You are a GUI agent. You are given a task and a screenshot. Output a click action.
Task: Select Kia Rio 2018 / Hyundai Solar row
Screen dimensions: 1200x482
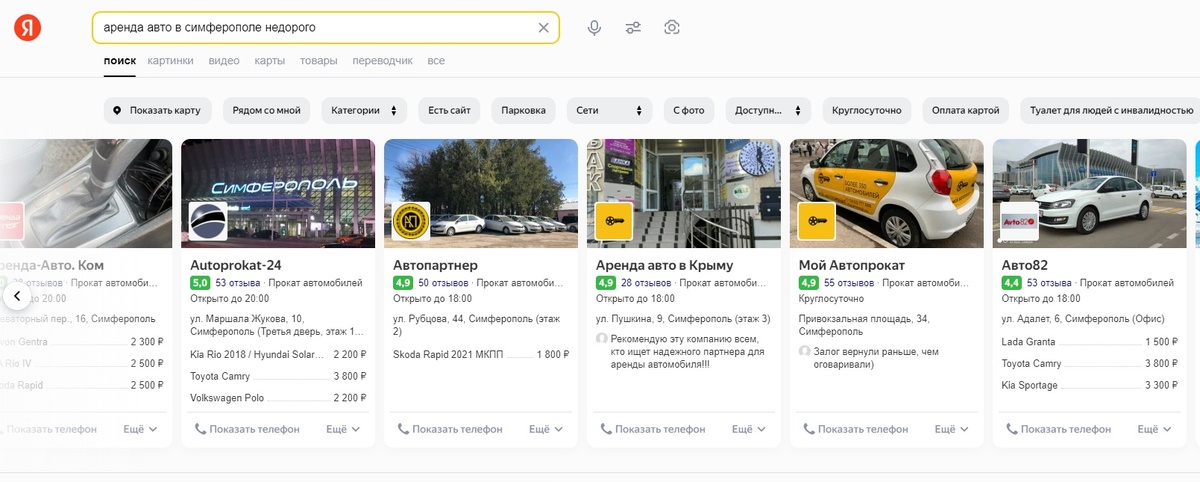278,355
